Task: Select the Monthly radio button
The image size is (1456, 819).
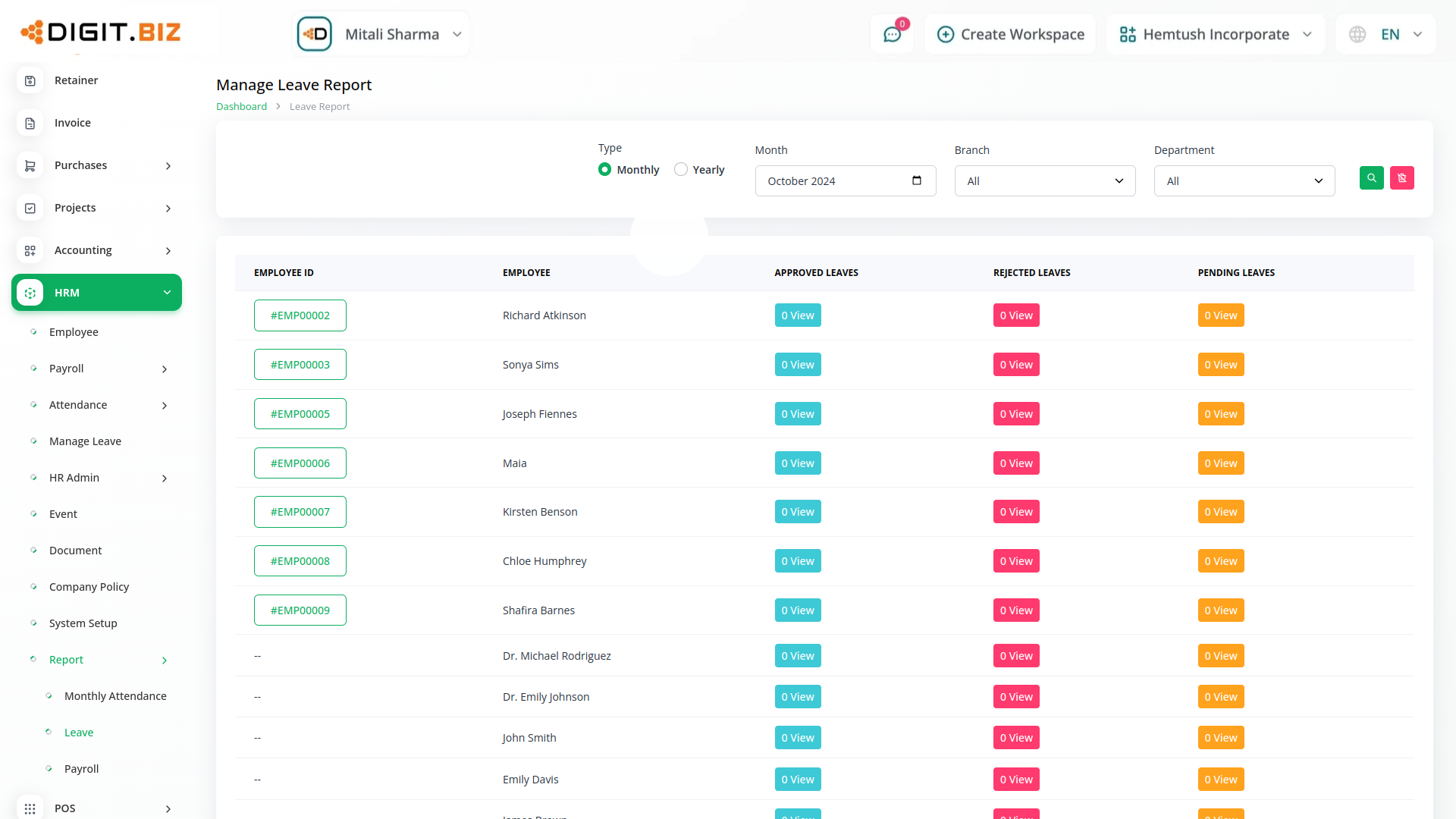Action: pos(604,170)
